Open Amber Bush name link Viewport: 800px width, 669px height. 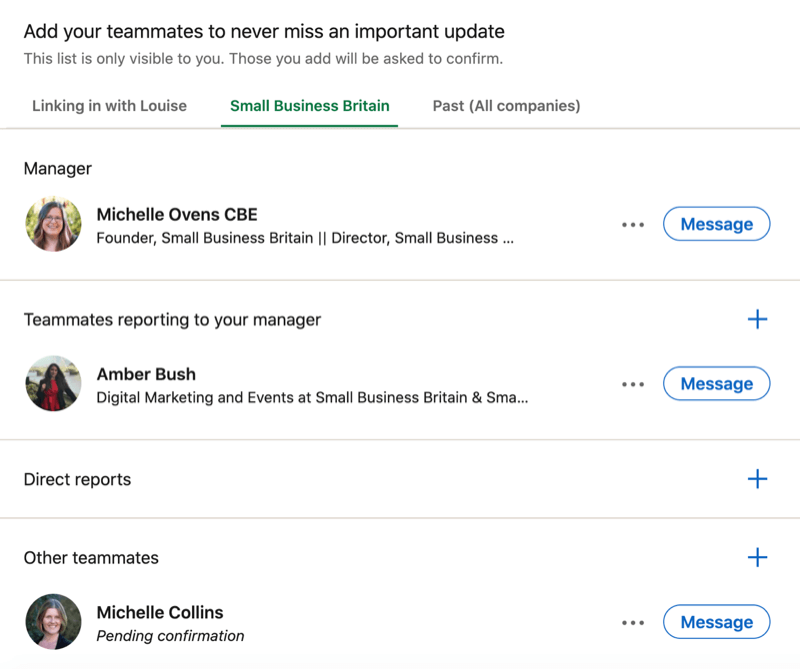pyautogui.click(x=146, y=375)
